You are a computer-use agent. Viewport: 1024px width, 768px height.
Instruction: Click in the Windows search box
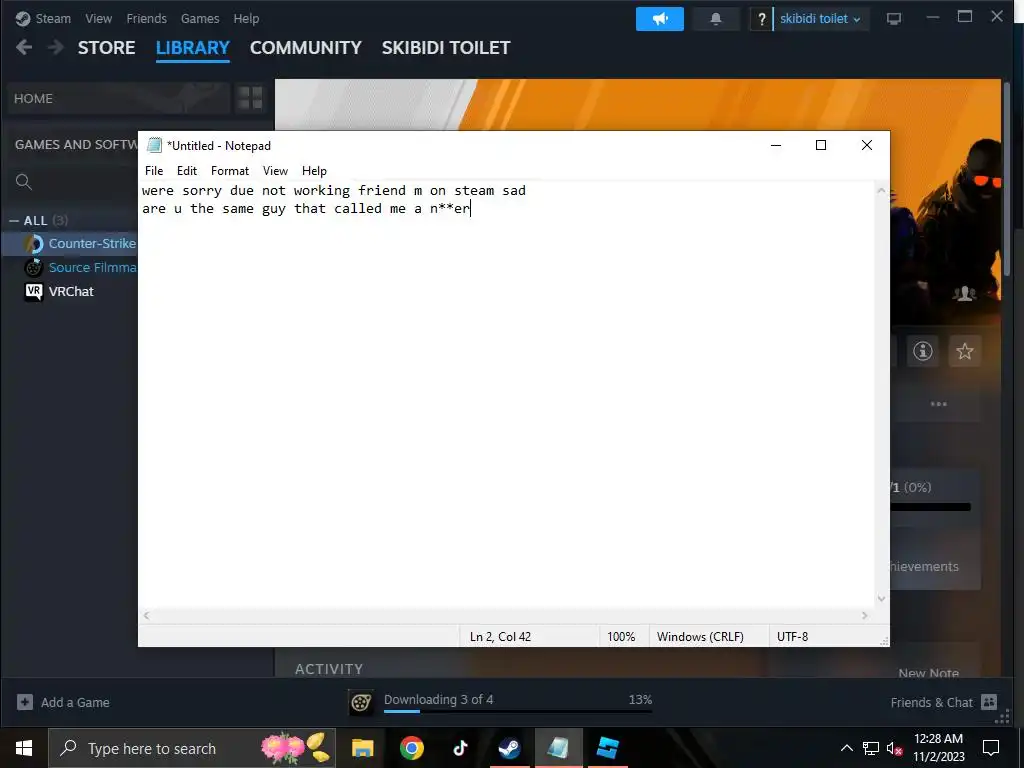click(x=192, y=748)
